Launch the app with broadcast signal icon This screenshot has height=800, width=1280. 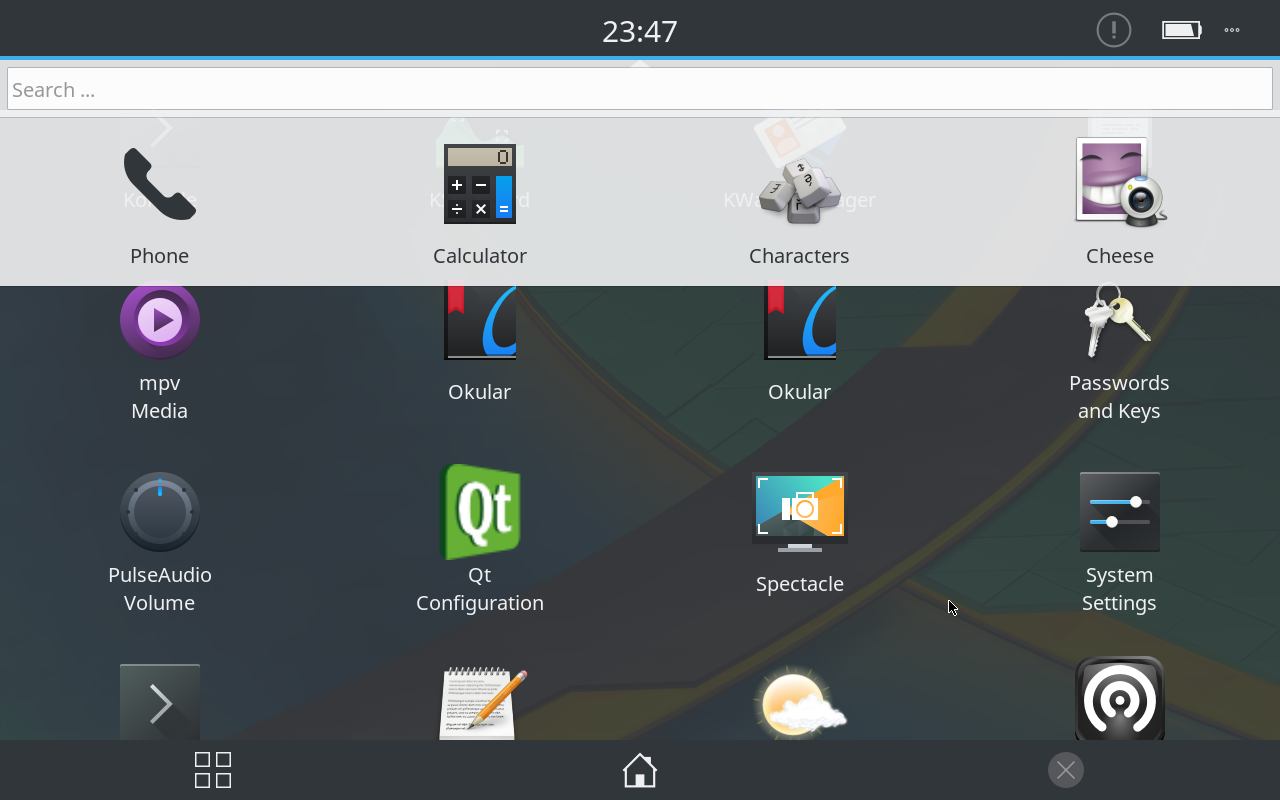[1119, 700]
